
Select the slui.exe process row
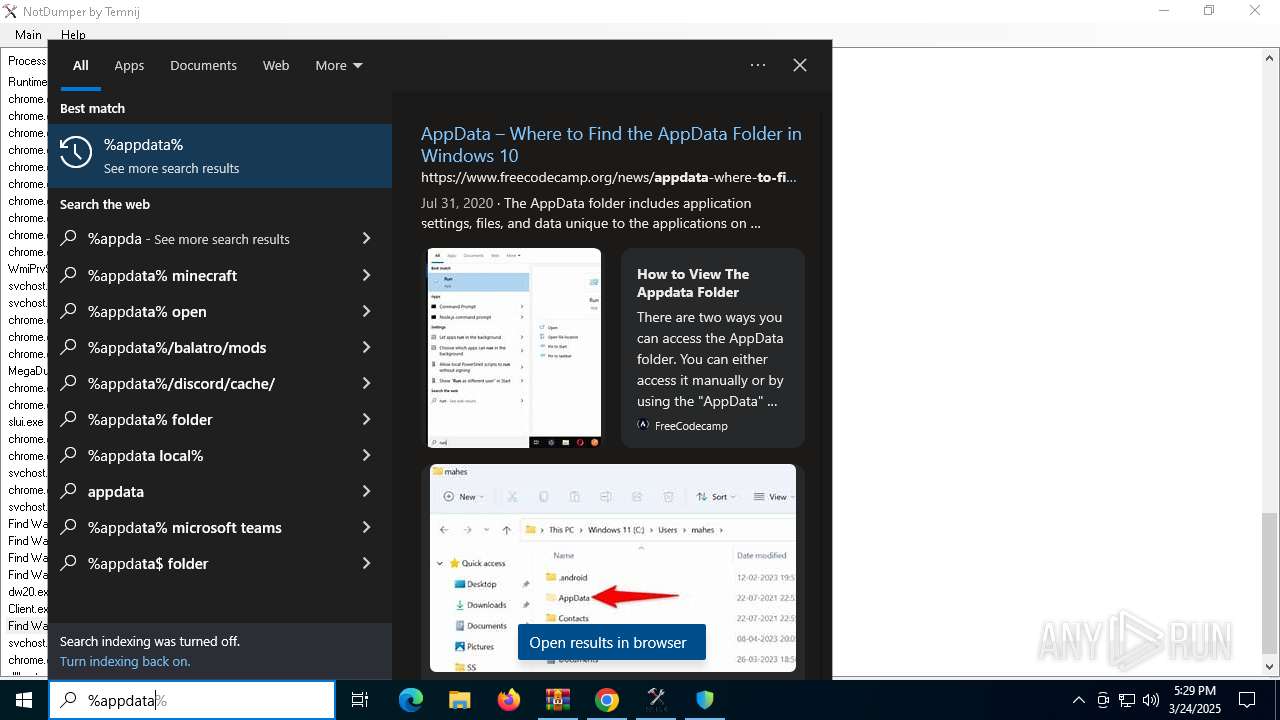27,422
